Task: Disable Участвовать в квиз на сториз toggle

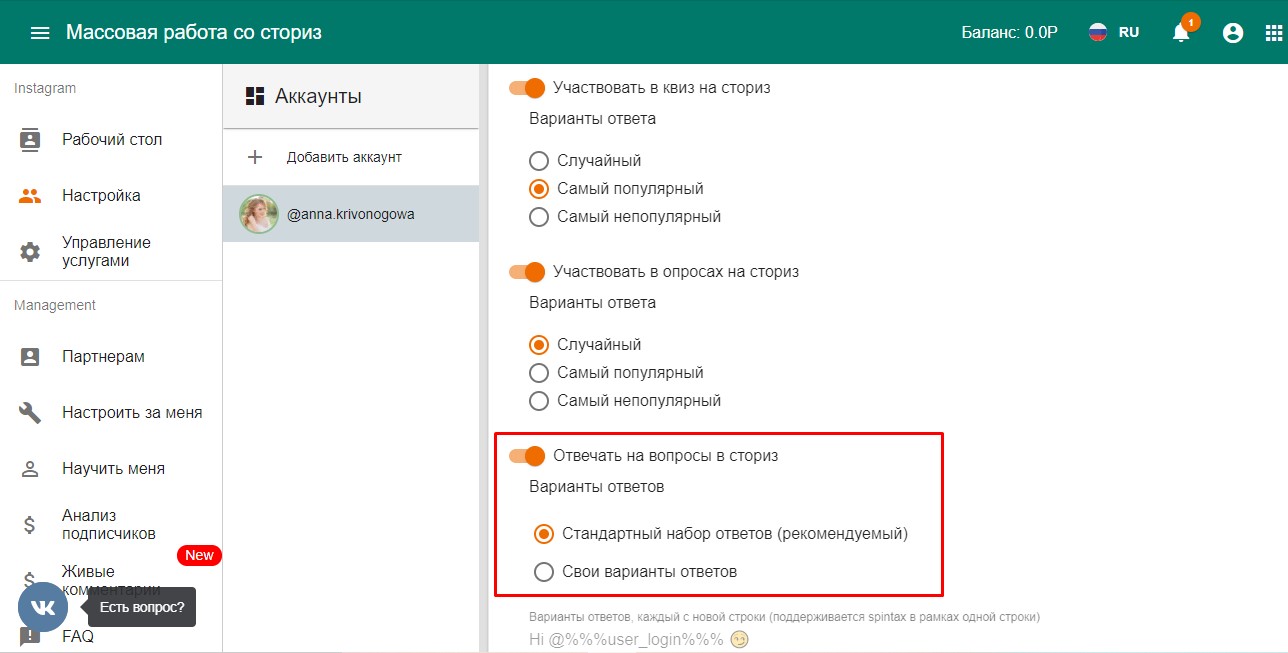Action: pyautogui.click(x=527, y=88)
